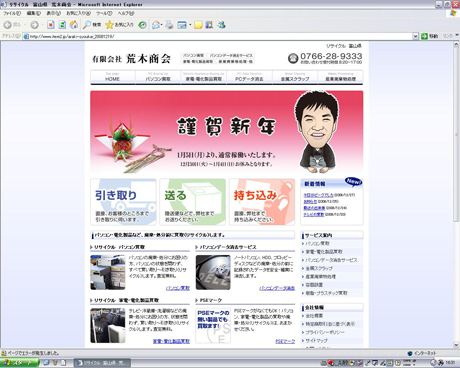Click the 持ち込み banner button
The image size is (460, 368).
coord(262,202)
